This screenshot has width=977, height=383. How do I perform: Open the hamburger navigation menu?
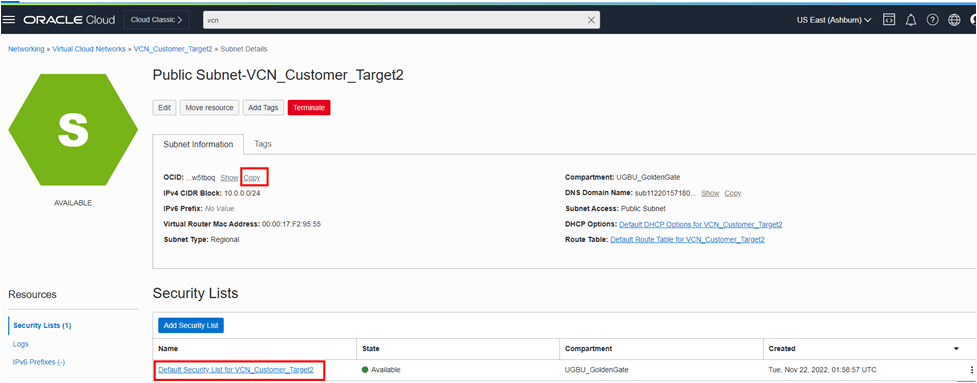(9, 20)
